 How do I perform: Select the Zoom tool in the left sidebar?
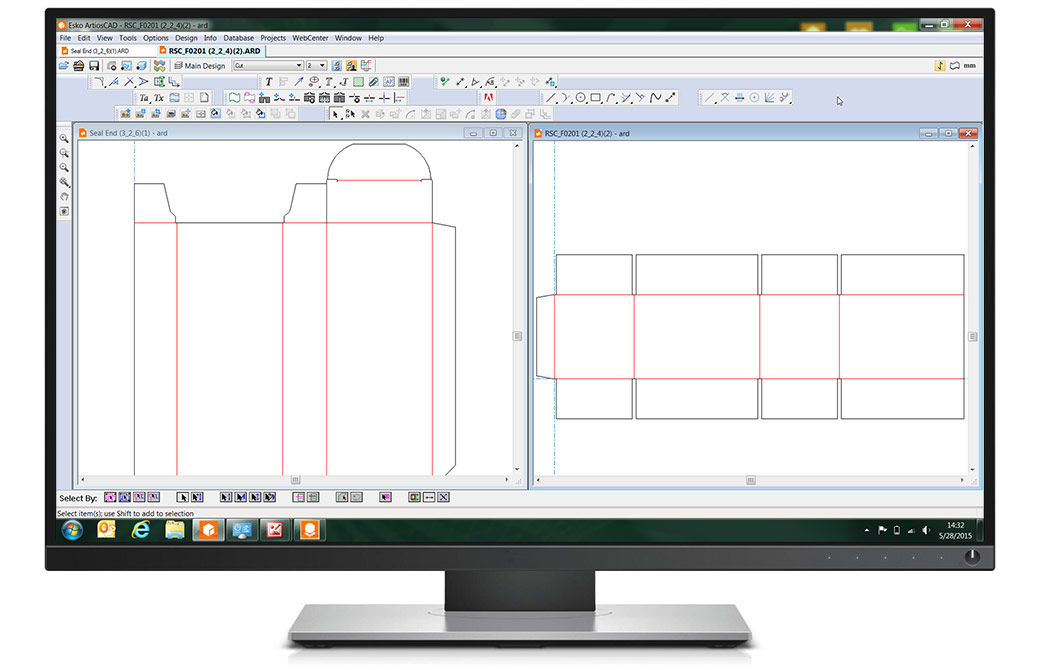pos(64,139)
